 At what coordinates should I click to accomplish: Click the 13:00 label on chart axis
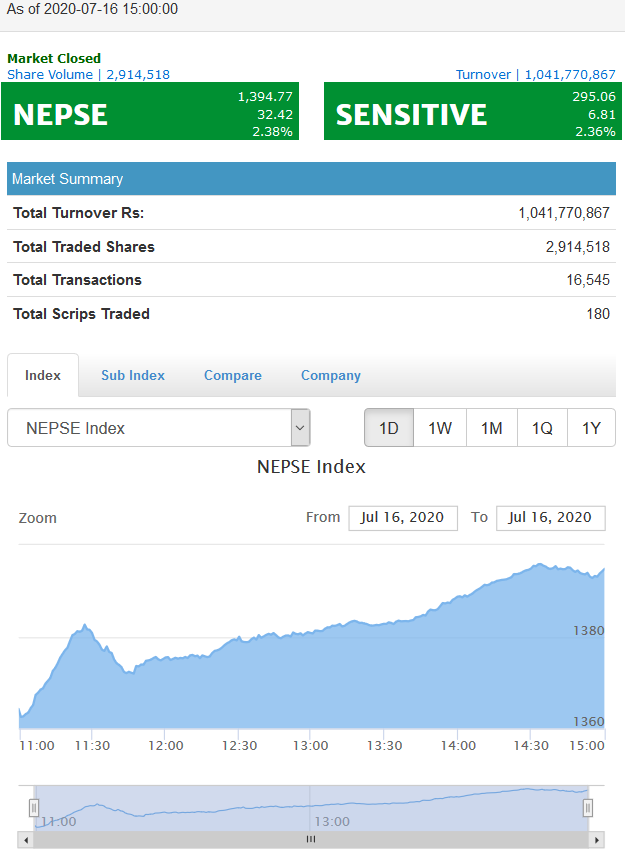tap(310, 746)
